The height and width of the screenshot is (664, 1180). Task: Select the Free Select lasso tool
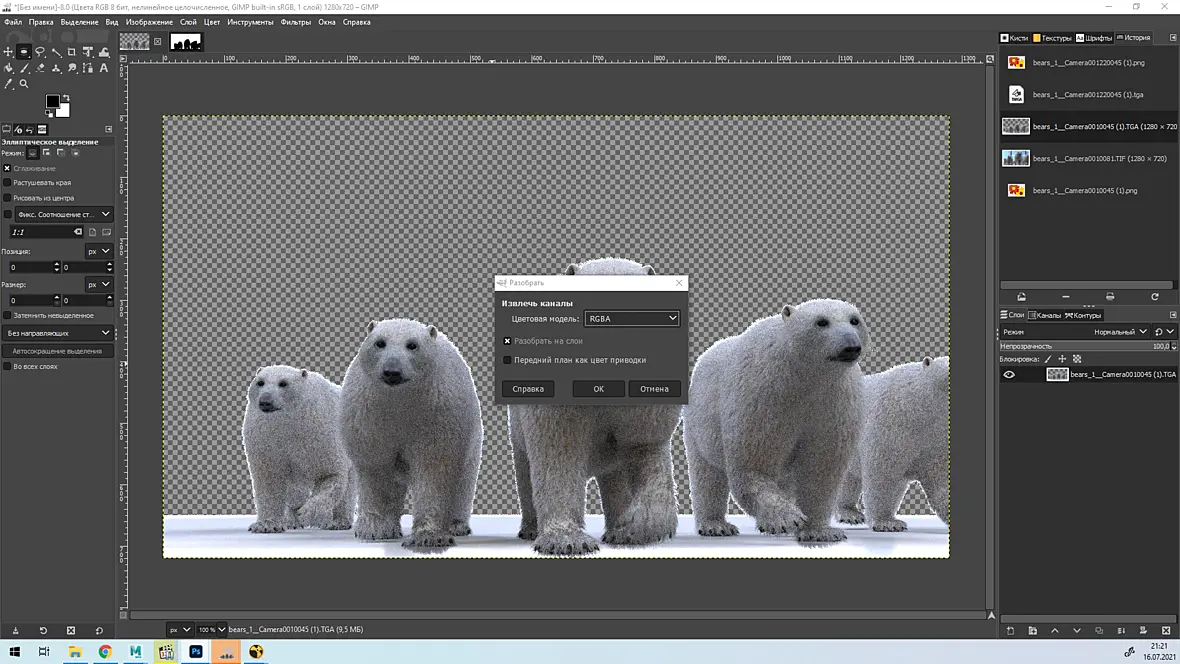(x=40, y=52)
